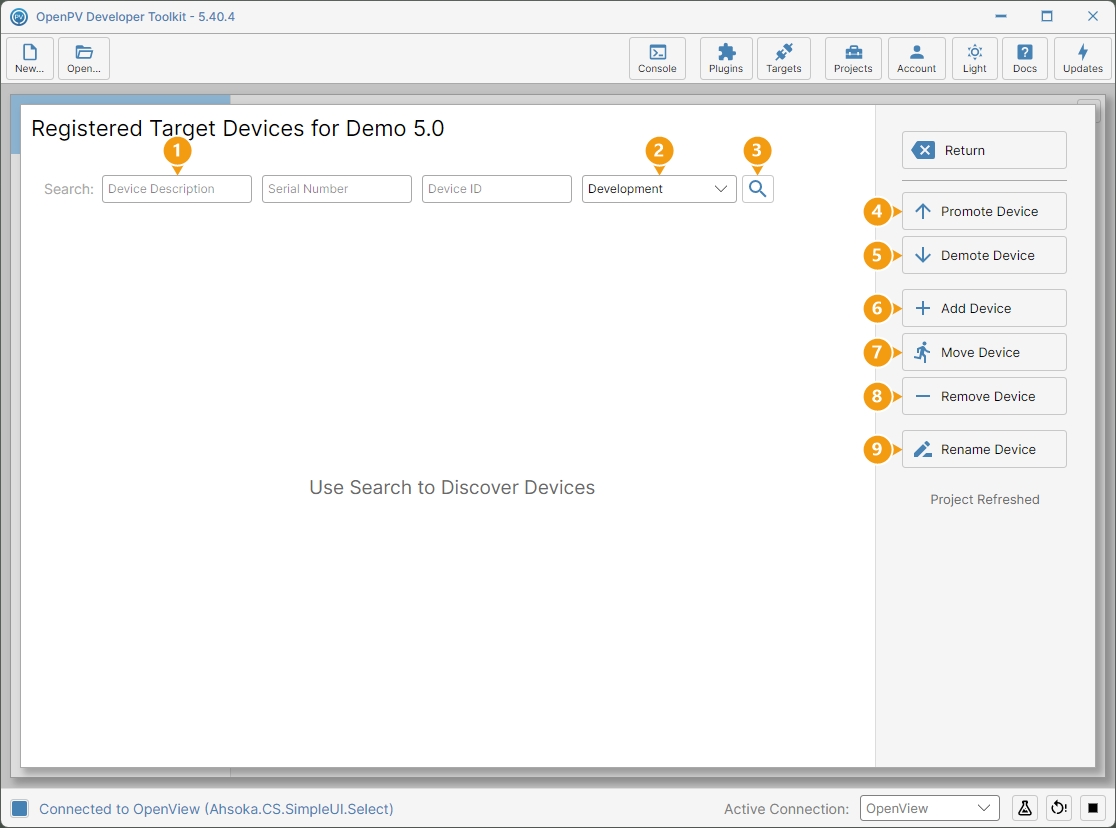
Task: Maximize the OpenPV Developer Toolkit window
Action: 1047,16
